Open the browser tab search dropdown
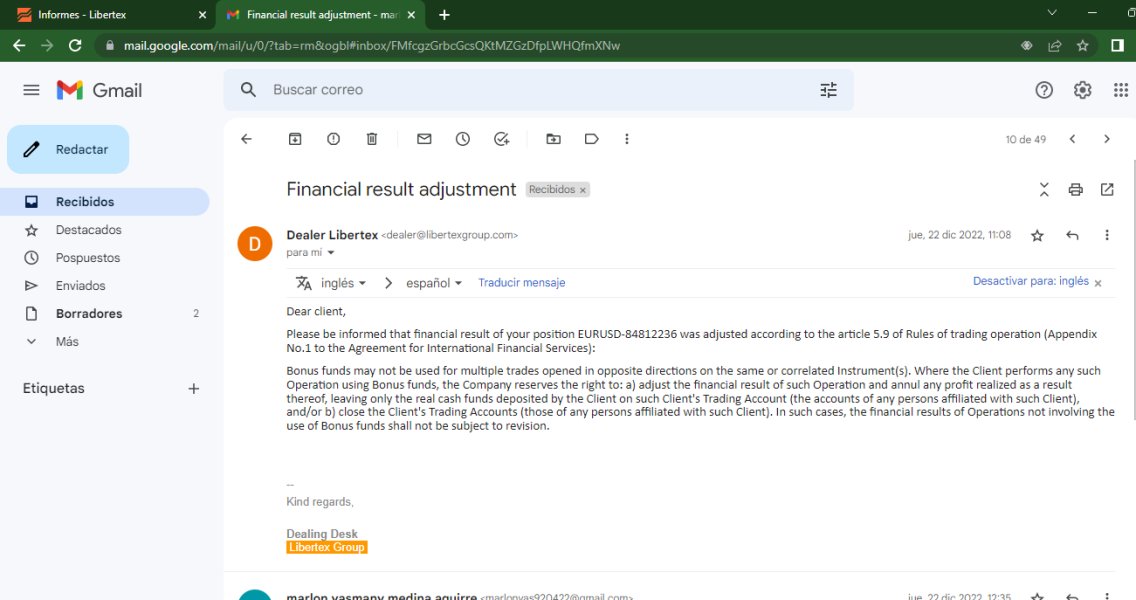 pos(1052,13)
